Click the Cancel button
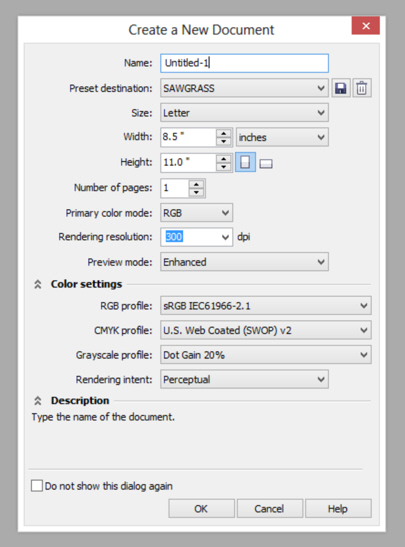 coord(270,509)
